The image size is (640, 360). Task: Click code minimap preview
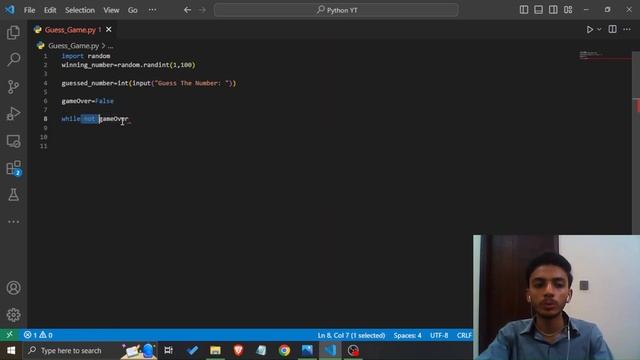(605, 55)
